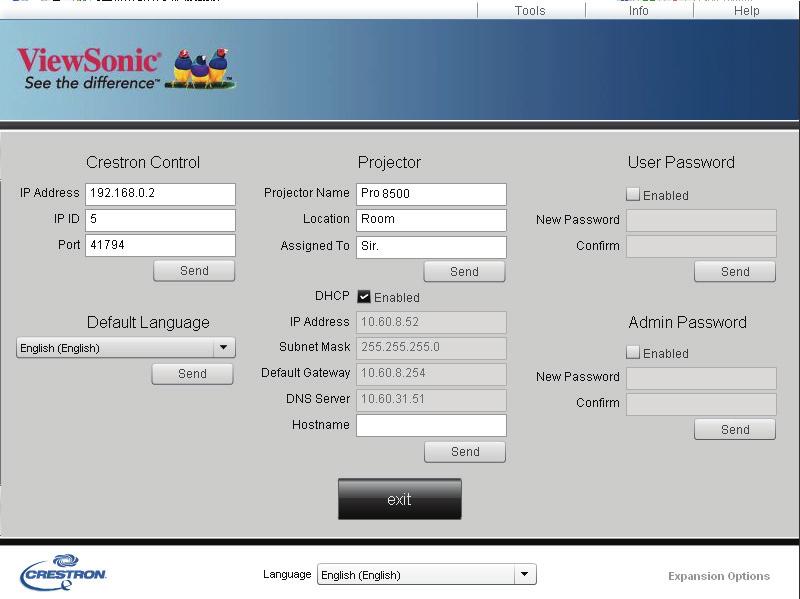Click User Password Confirm field
800x599 pixels.
702,246
